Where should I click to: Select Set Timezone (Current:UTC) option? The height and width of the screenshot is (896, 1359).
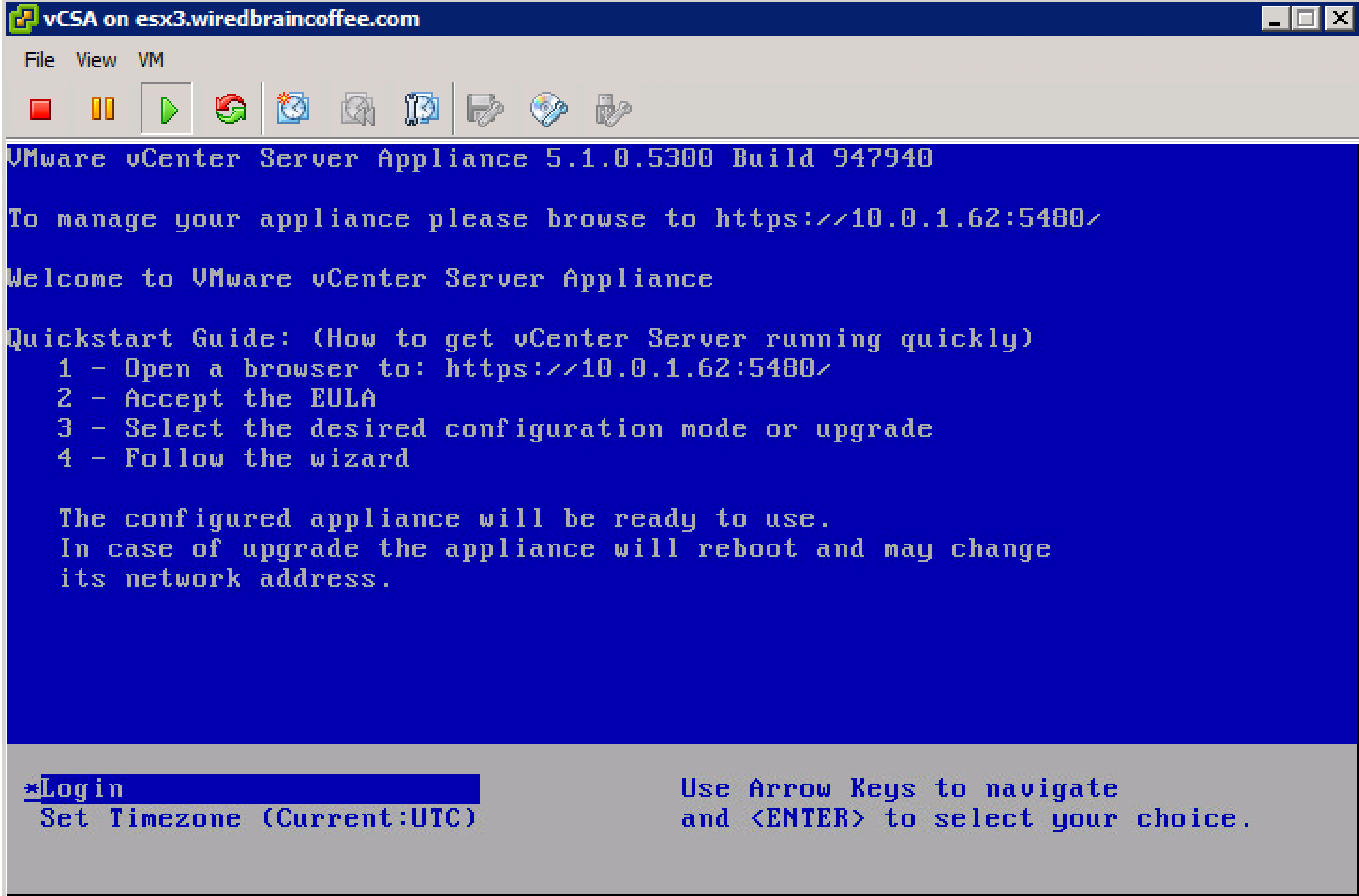[x=259, y=818]
